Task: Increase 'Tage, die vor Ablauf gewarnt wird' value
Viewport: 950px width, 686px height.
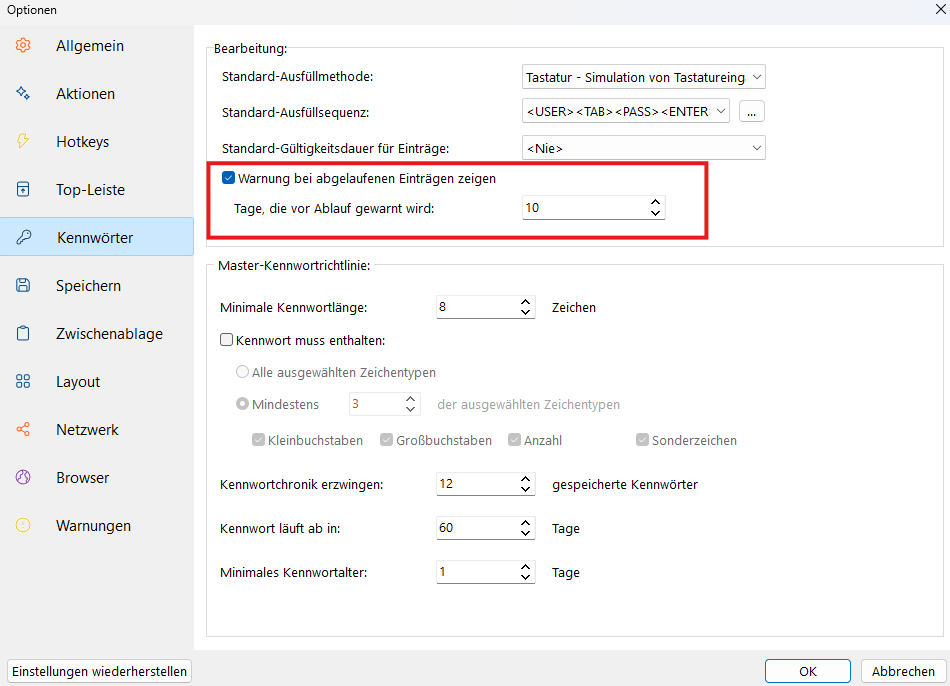Action: click(656, 202)
